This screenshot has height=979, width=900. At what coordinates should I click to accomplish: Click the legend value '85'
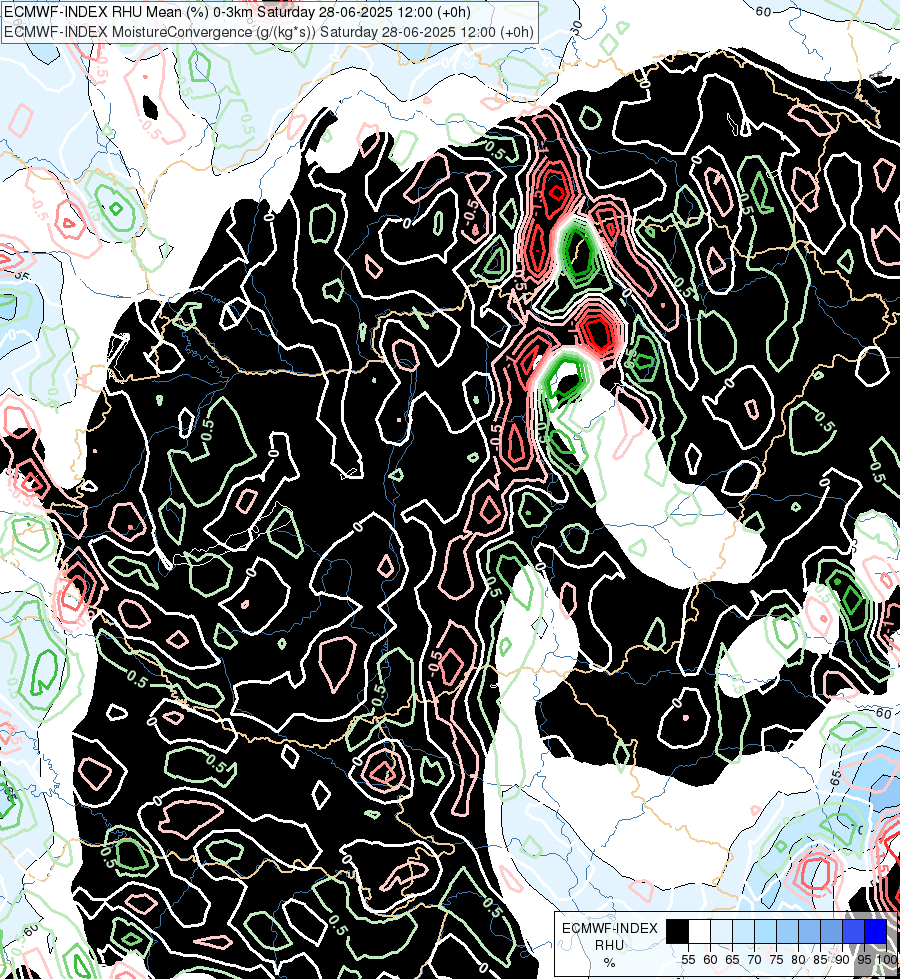tap(820, 960)
